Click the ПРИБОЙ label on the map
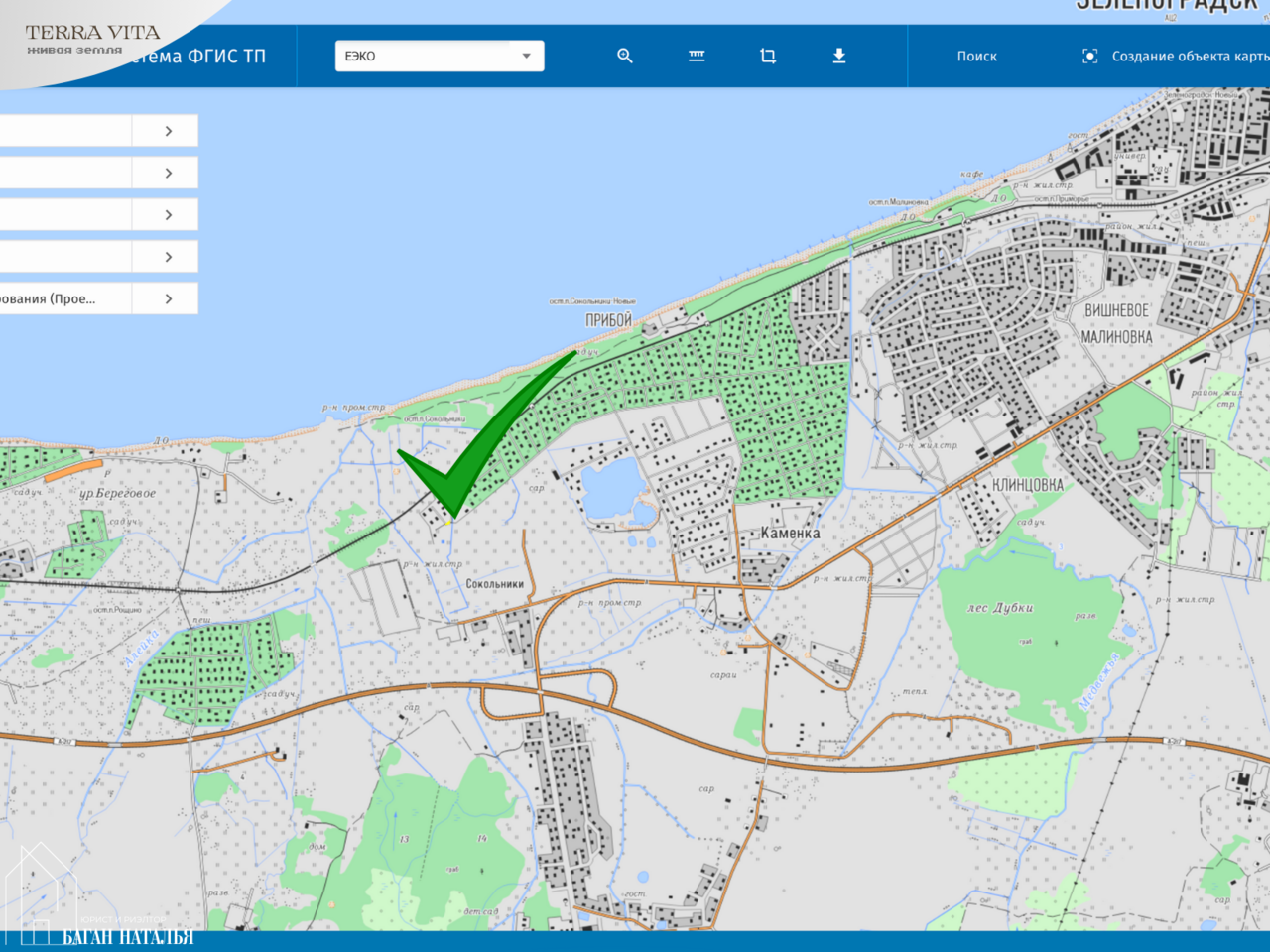 [608, 320]
